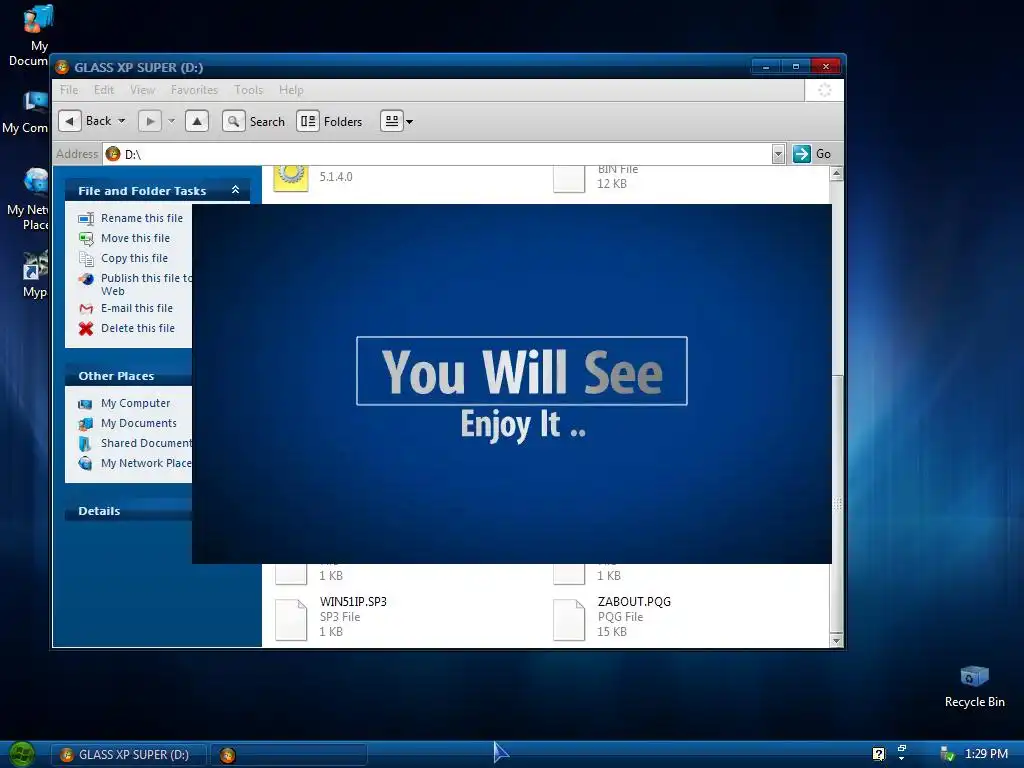Open My Network Places in Other Places
Image resolution: width=1024 pixels, height=768 pixels.
146,464
